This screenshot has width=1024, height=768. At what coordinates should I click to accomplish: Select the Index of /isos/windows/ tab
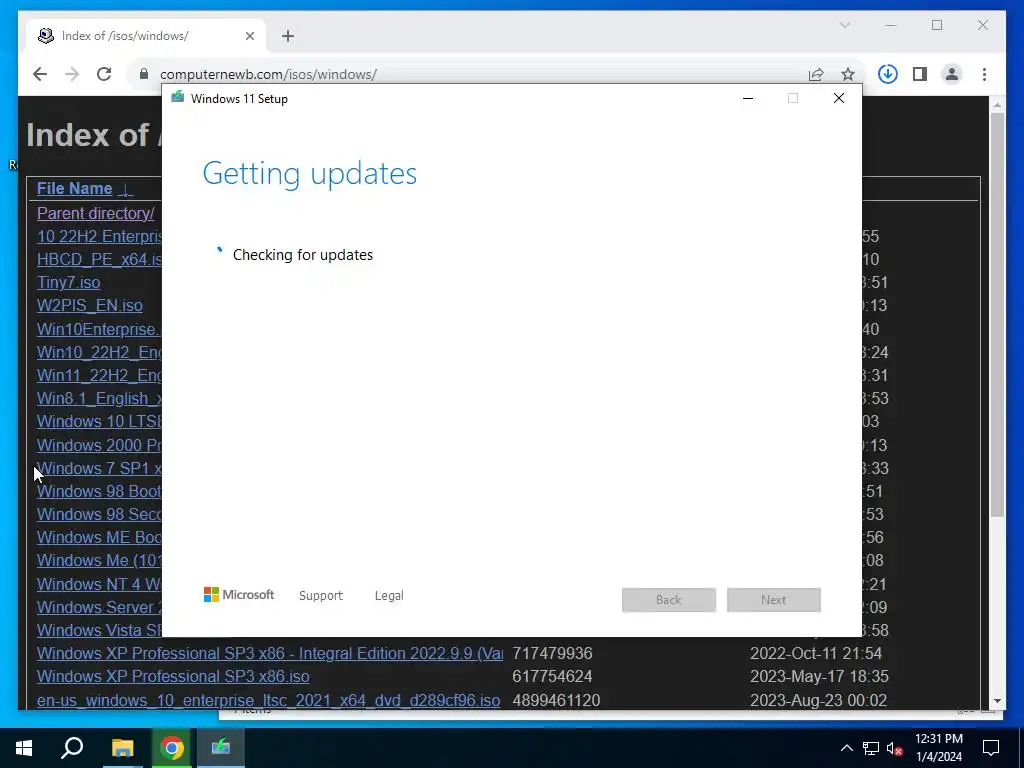[x=146, y=36]
